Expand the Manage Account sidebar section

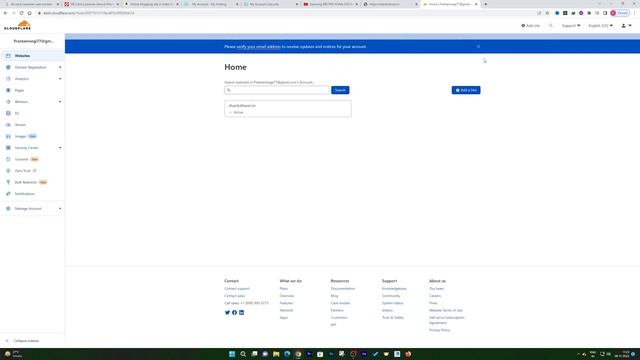point(60,209)
